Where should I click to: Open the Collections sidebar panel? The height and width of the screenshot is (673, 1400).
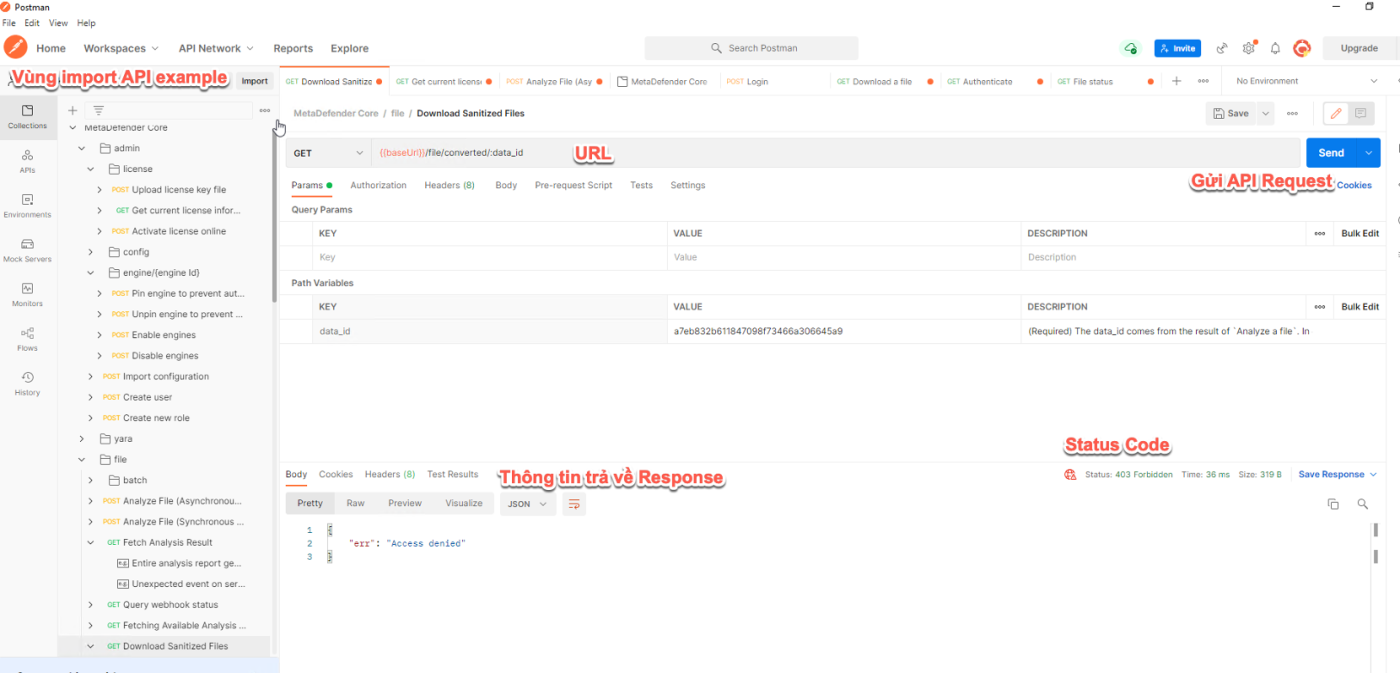27,116
